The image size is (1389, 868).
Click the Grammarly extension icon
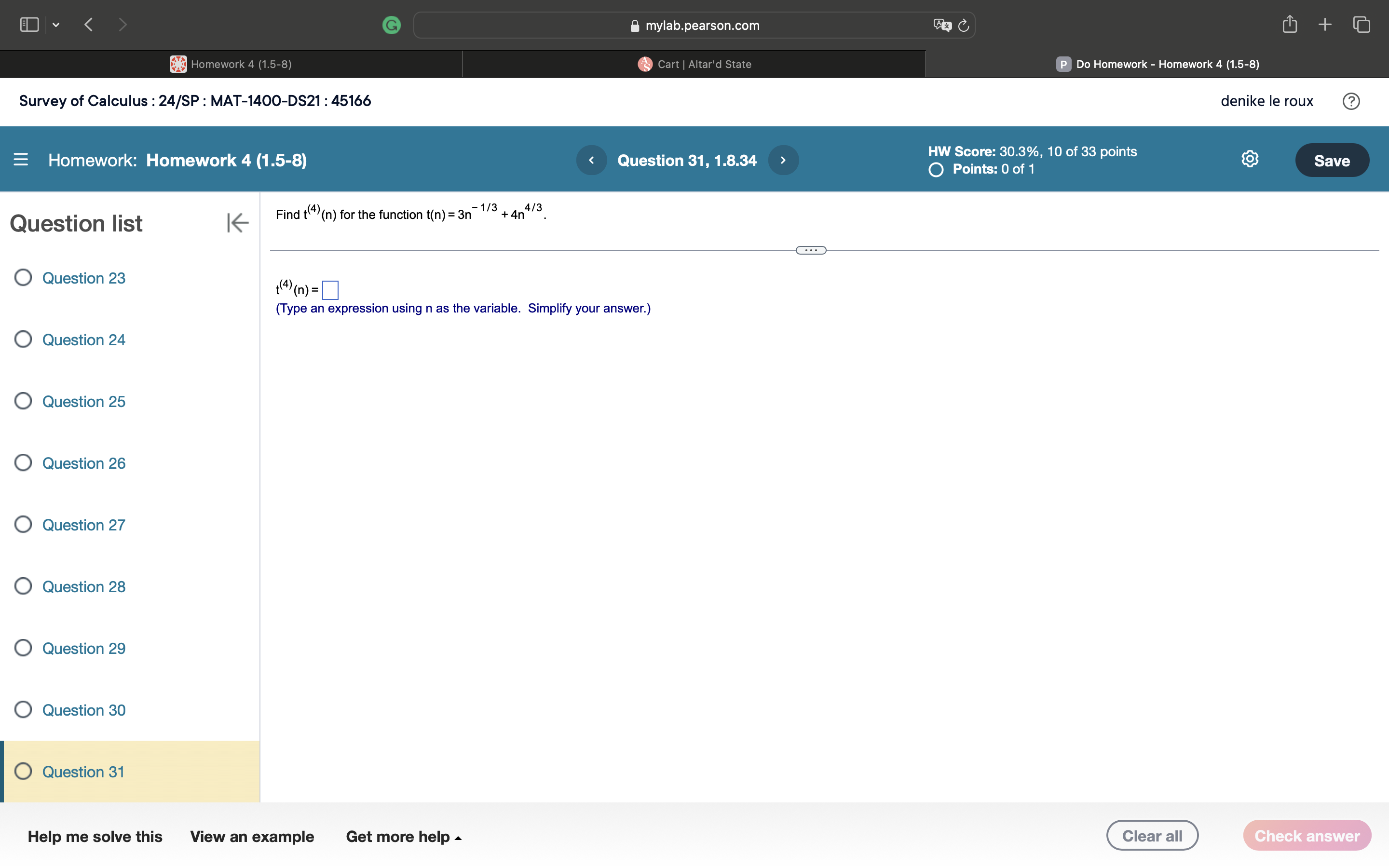tap(392, 25)
